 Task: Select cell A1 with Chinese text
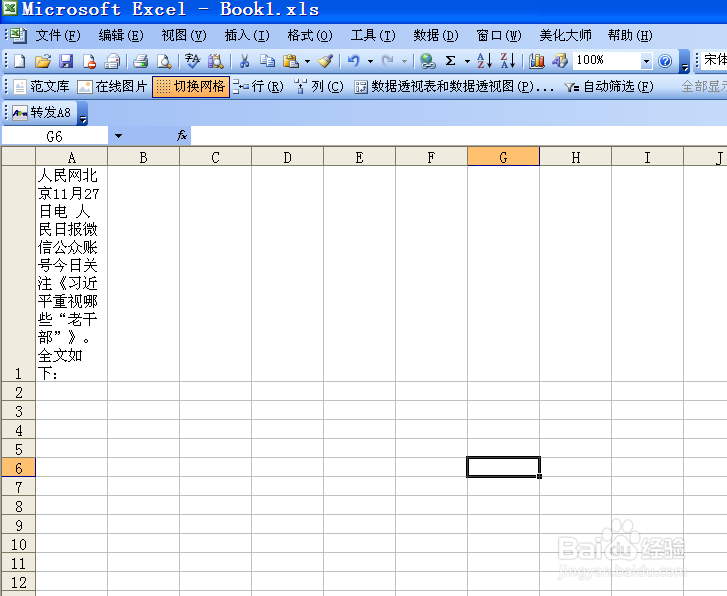[71, 274]
